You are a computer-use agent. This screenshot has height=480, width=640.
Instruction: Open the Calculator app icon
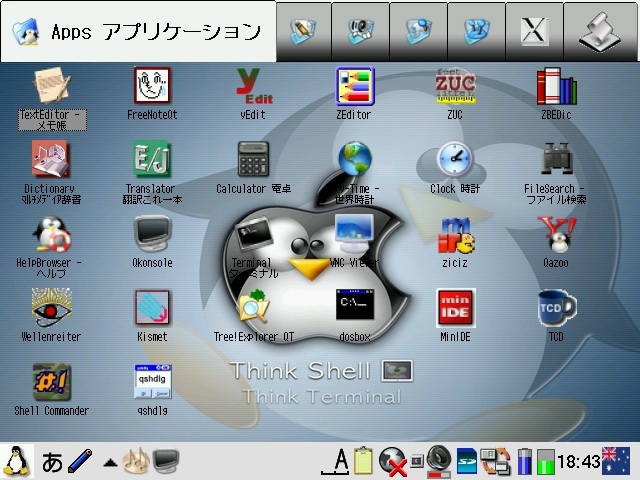point(253,160)
